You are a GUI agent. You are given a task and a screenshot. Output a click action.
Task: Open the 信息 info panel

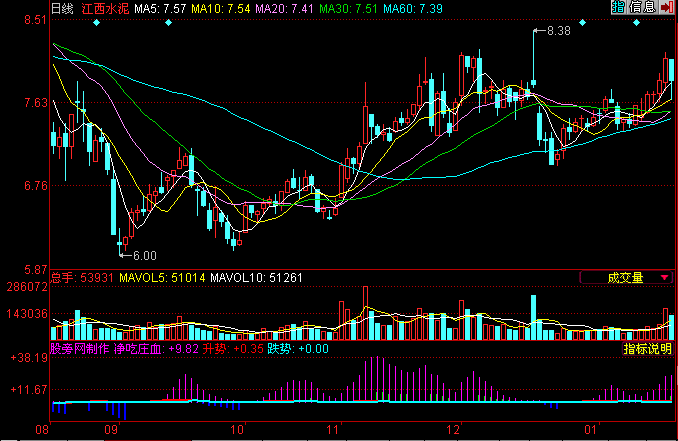point(642,8)
